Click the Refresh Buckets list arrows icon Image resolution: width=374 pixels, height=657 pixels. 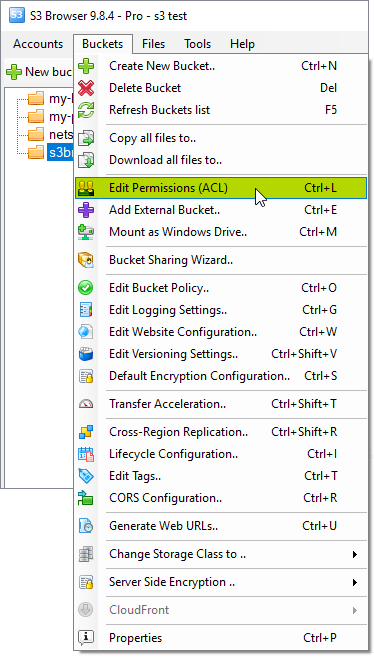(86, 110)
